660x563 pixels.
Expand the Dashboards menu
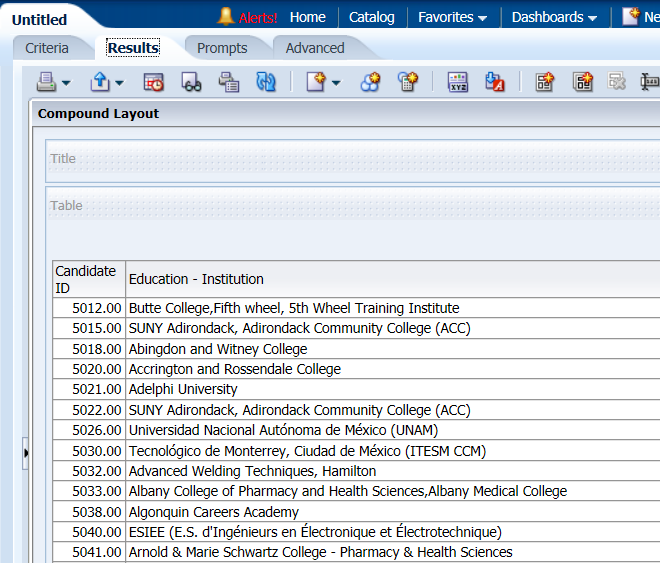(x=554, y=17)
